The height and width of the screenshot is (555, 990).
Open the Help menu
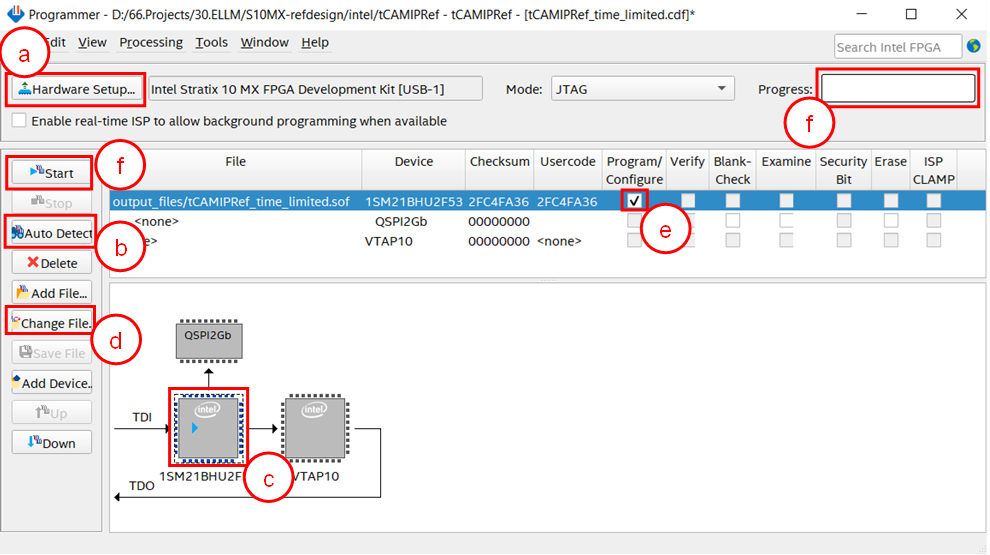pos(314,42)
